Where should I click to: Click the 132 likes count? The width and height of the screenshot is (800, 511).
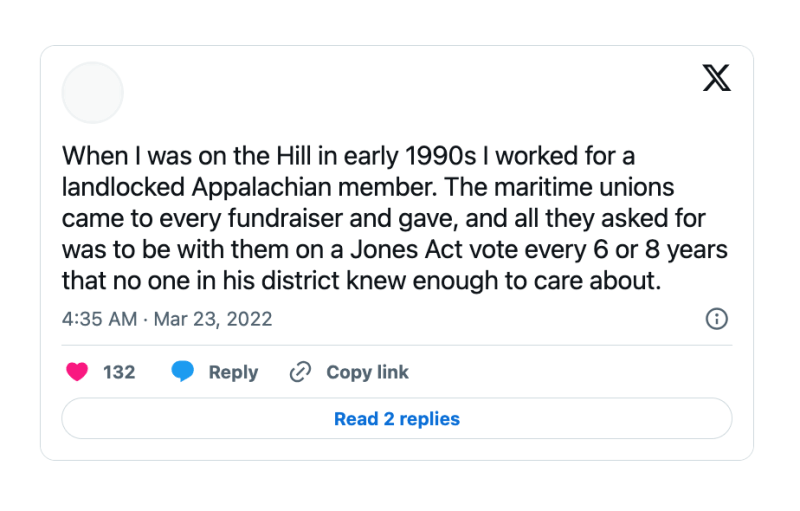click(119, 372)
